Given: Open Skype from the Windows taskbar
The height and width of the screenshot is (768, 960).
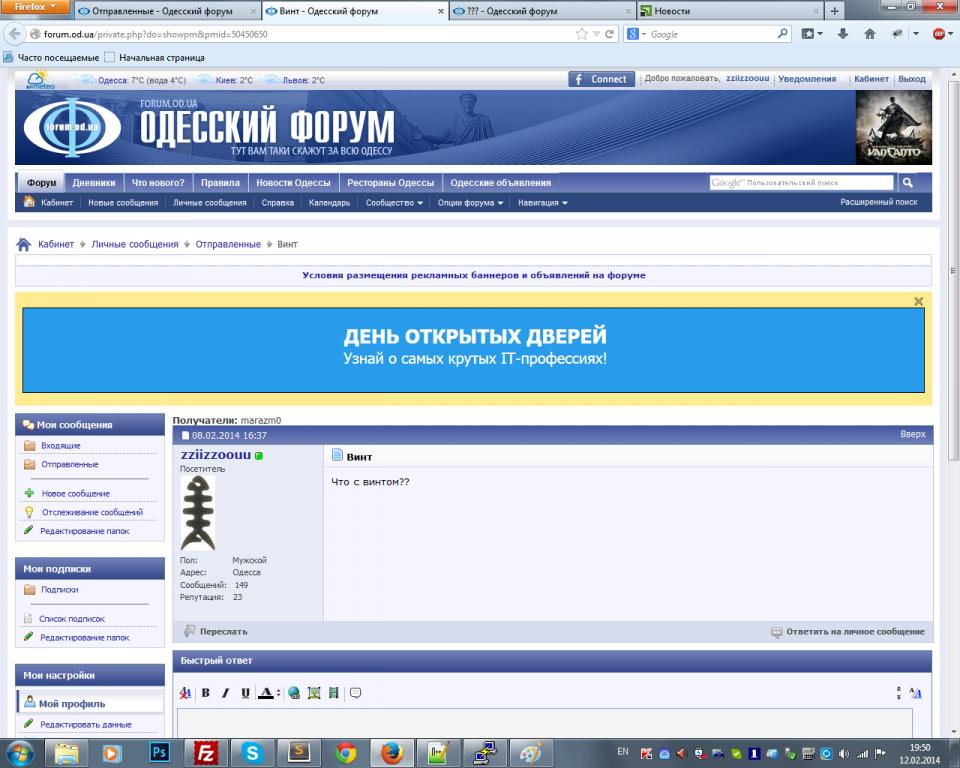Looking at the screenshot, I should (x=253, y=752).
